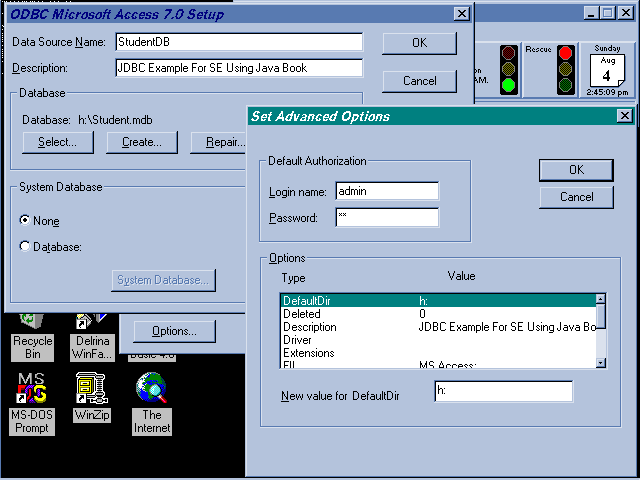The image size is (640, 480).
Task: Click the options list scrollbar thumb
Action: [x=600, y=316]
